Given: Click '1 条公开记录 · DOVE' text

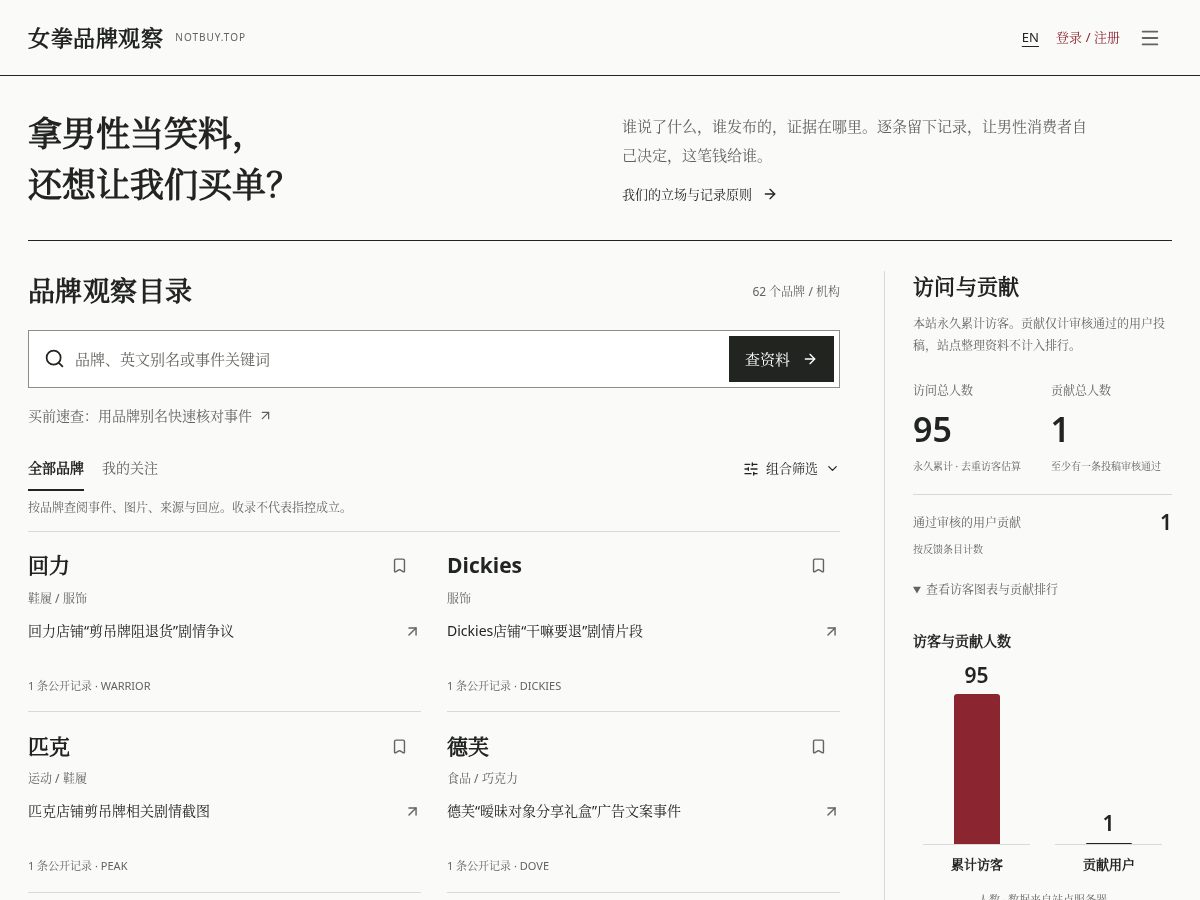Looking at the screenshot, I should [498, 866].
